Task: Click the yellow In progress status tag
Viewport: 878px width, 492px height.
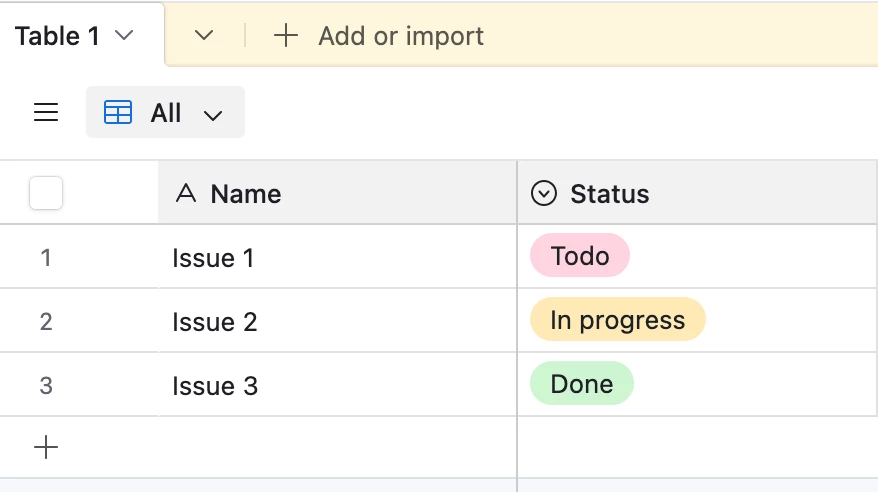Action: tap(617, 320)
